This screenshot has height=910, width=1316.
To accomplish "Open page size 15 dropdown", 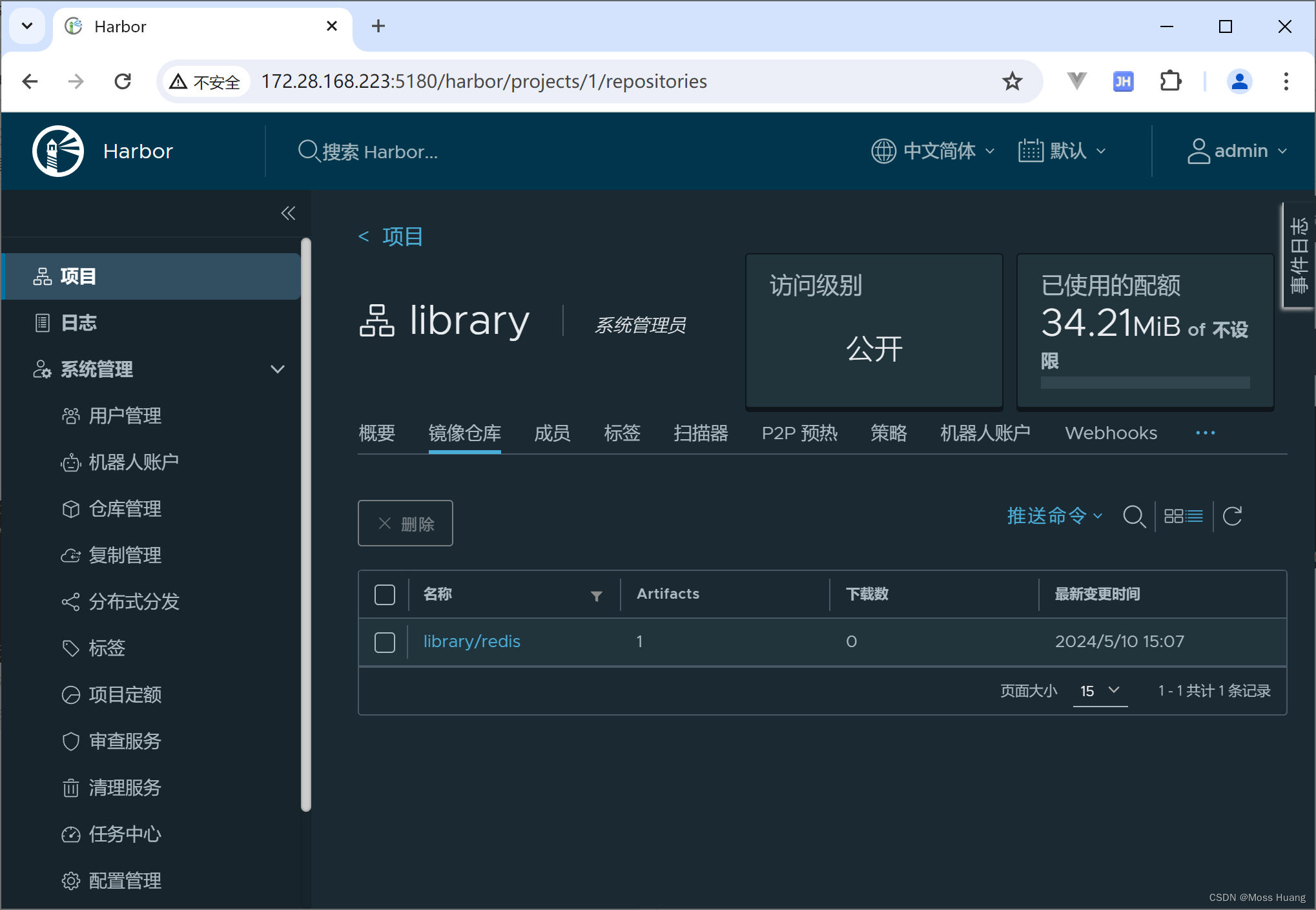I will (x=1100, y=691).
